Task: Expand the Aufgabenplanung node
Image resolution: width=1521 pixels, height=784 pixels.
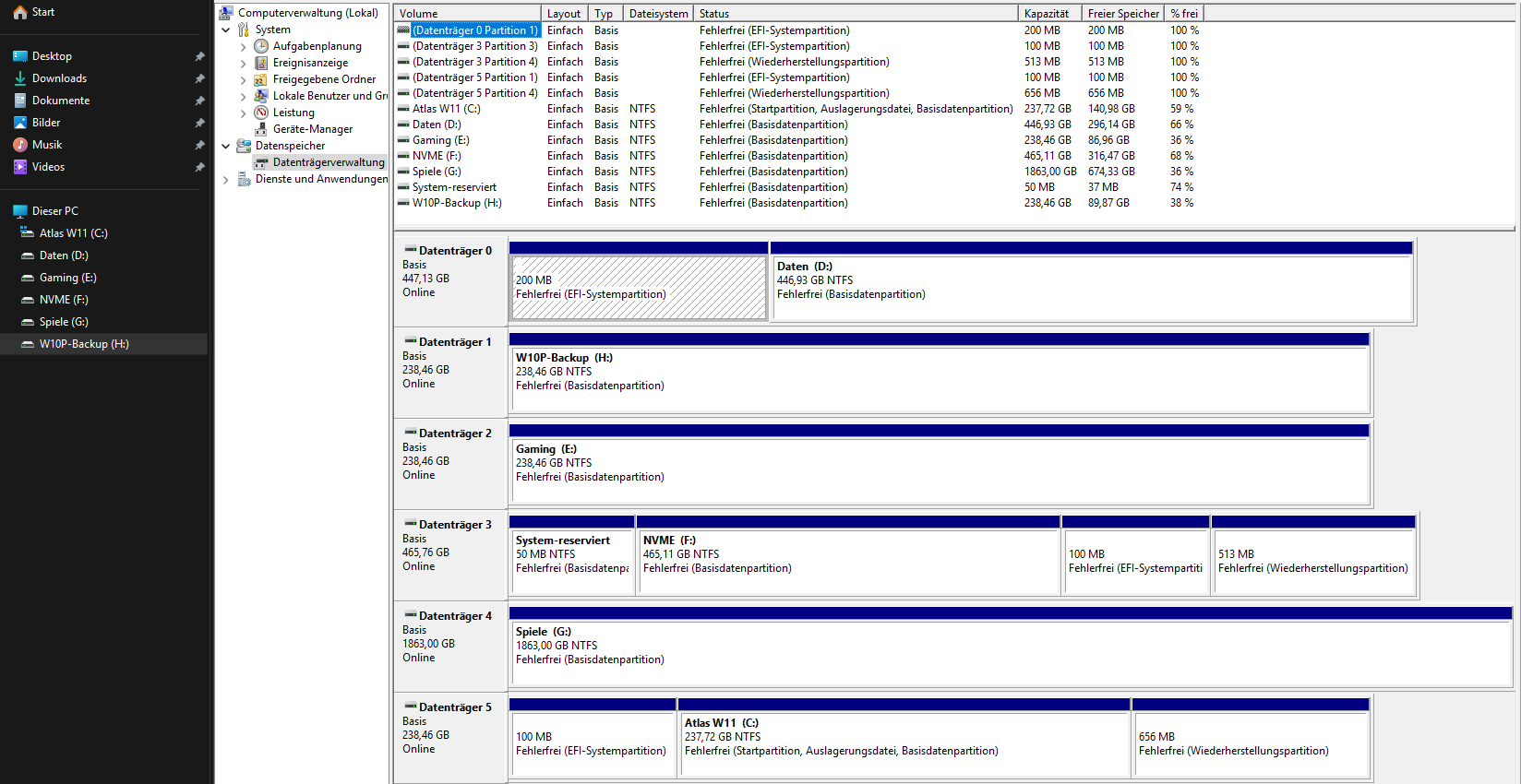Action: point(243,46)
